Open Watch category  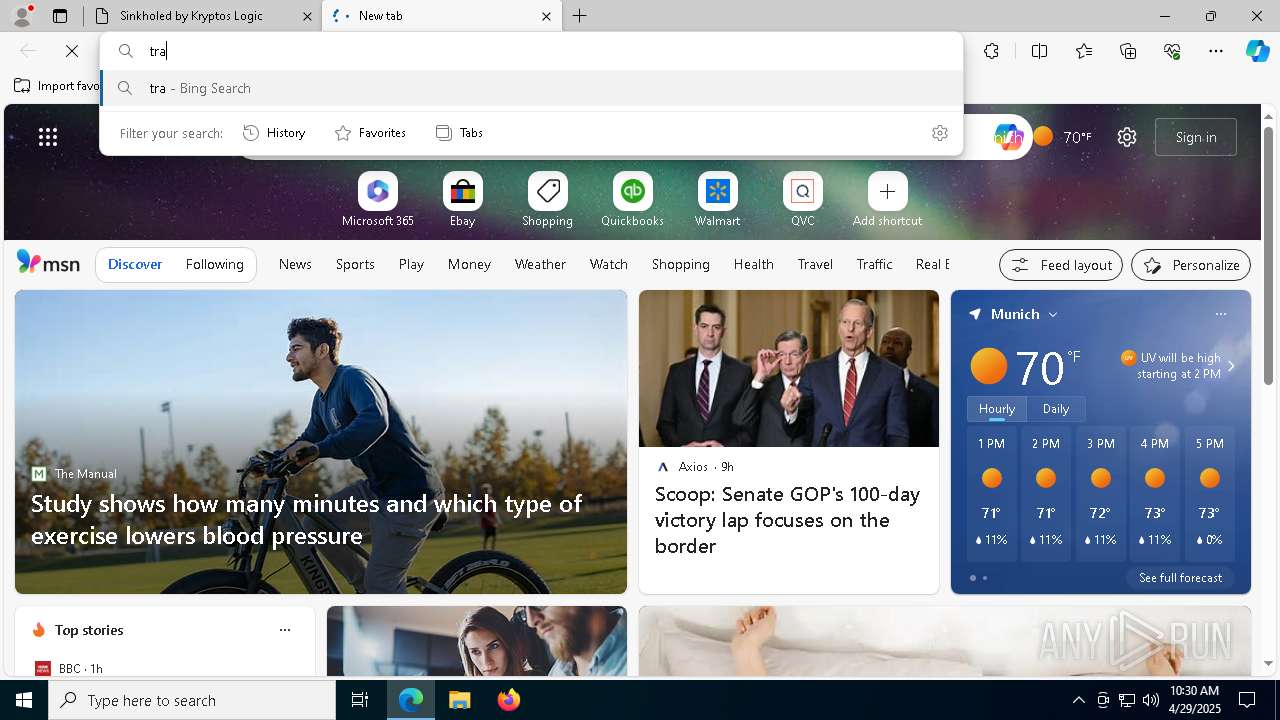(608, 264)
